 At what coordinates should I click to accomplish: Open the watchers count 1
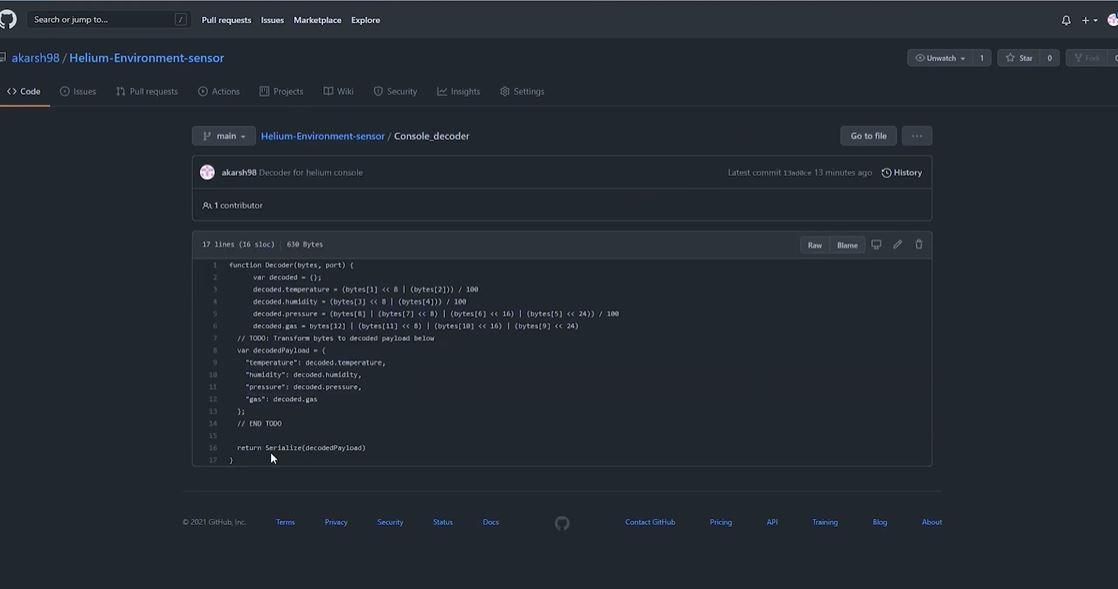point(982,58)
